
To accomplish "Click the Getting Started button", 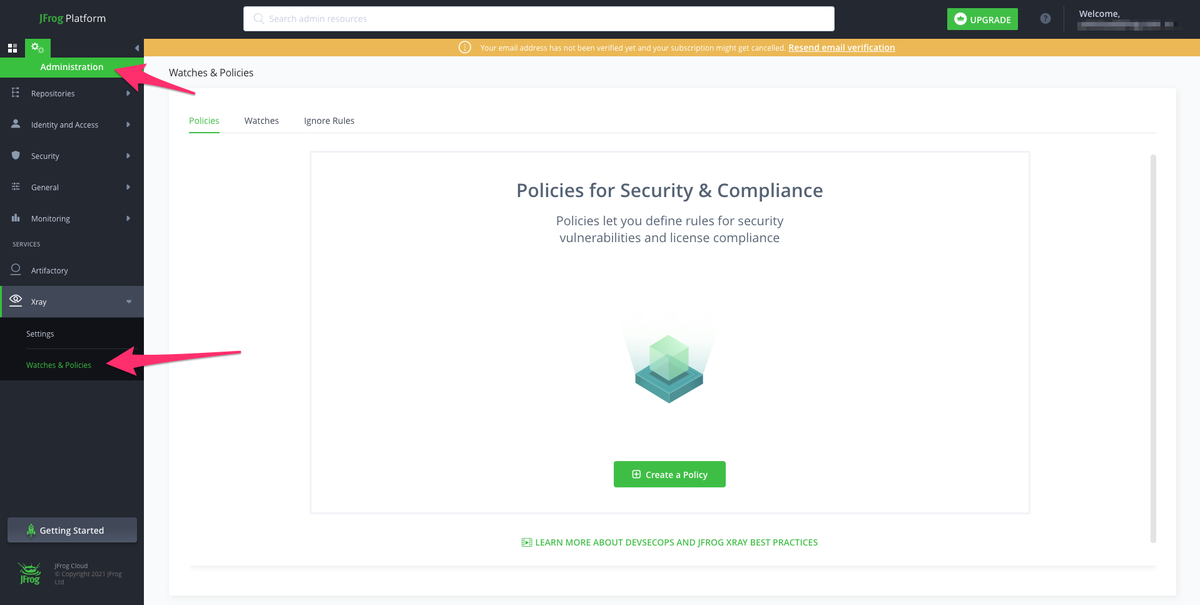I will coord(72,530).
